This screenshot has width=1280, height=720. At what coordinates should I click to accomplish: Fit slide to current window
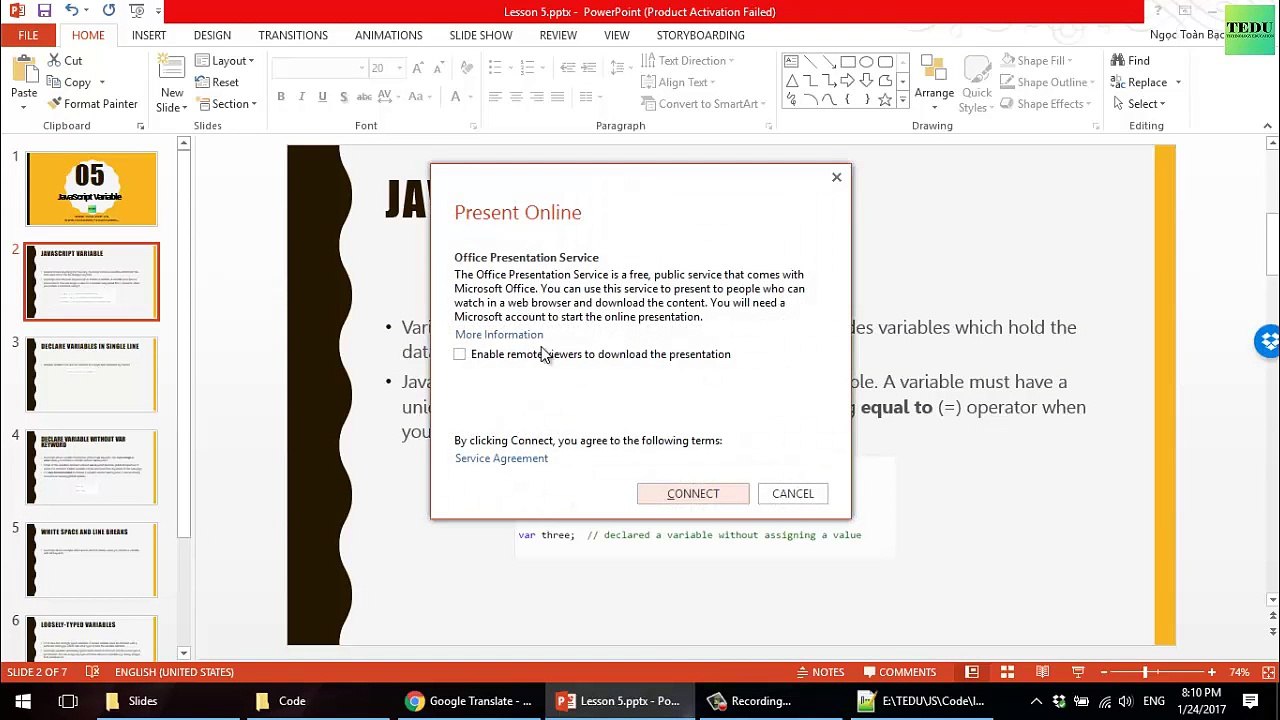coord(1267,672)
